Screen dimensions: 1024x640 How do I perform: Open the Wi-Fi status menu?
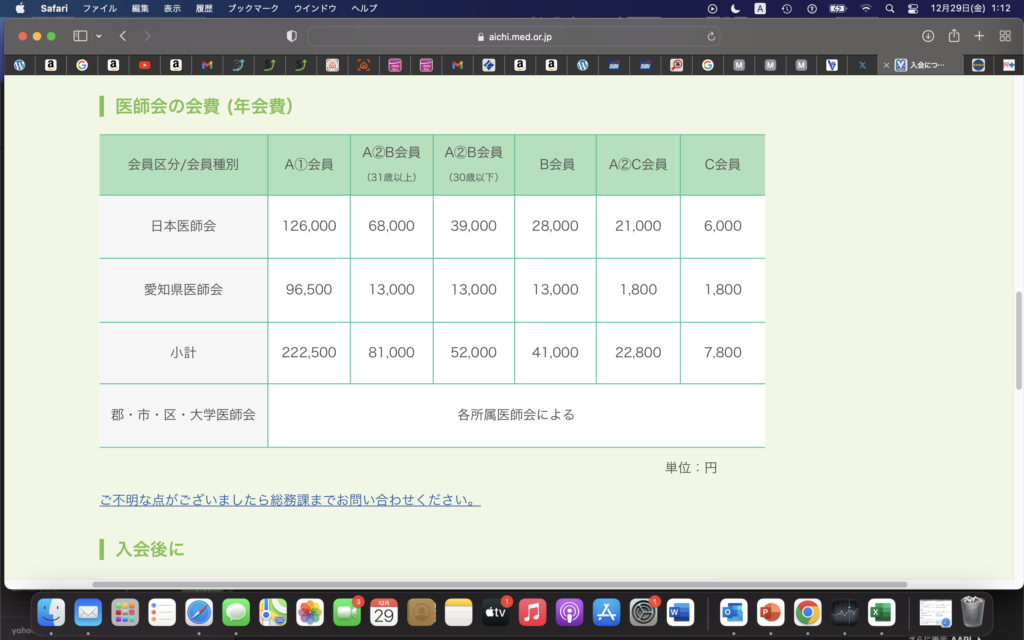tap(865, 8)
